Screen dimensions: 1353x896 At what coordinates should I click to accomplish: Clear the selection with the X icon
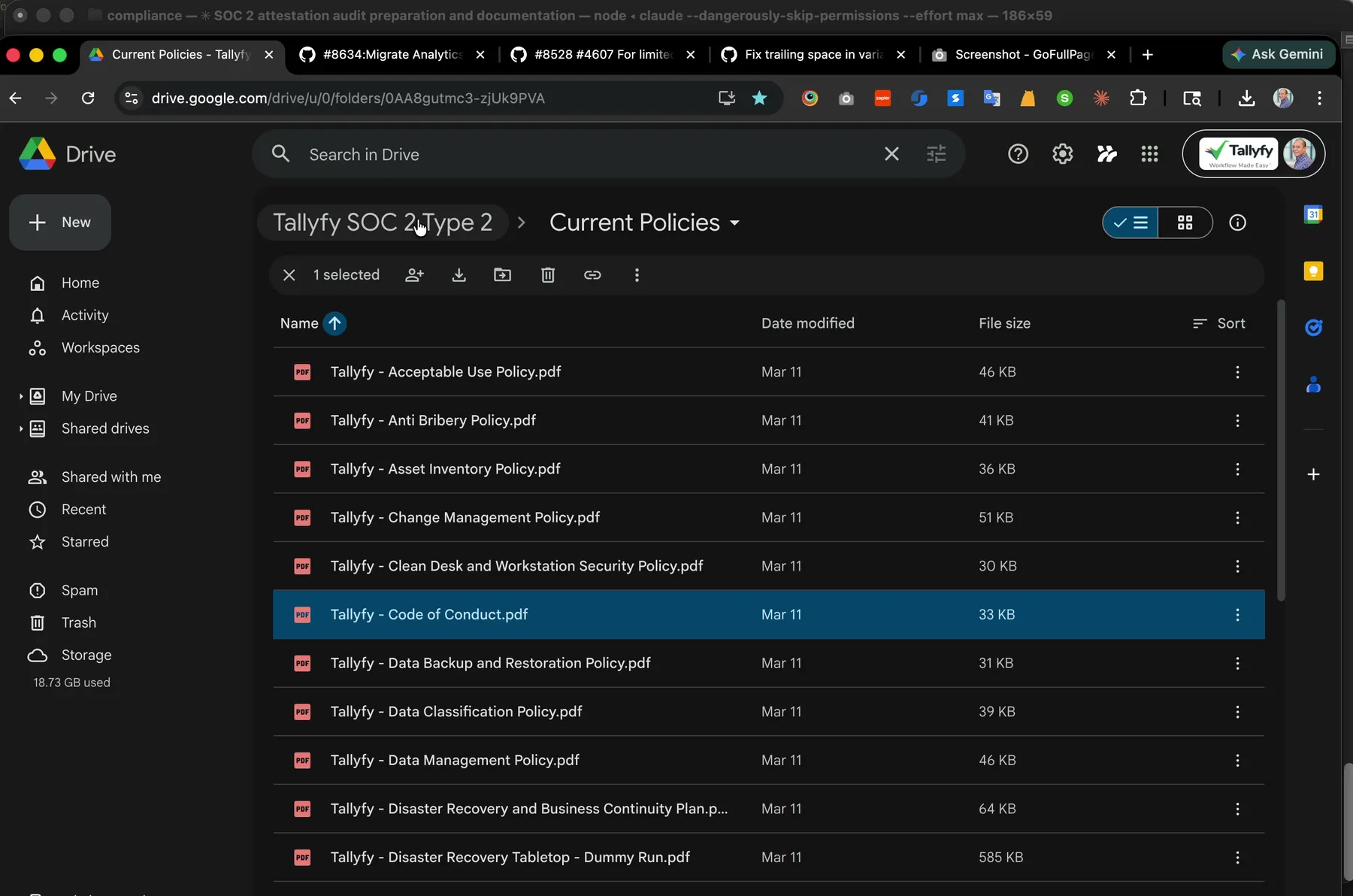[289, 275]
